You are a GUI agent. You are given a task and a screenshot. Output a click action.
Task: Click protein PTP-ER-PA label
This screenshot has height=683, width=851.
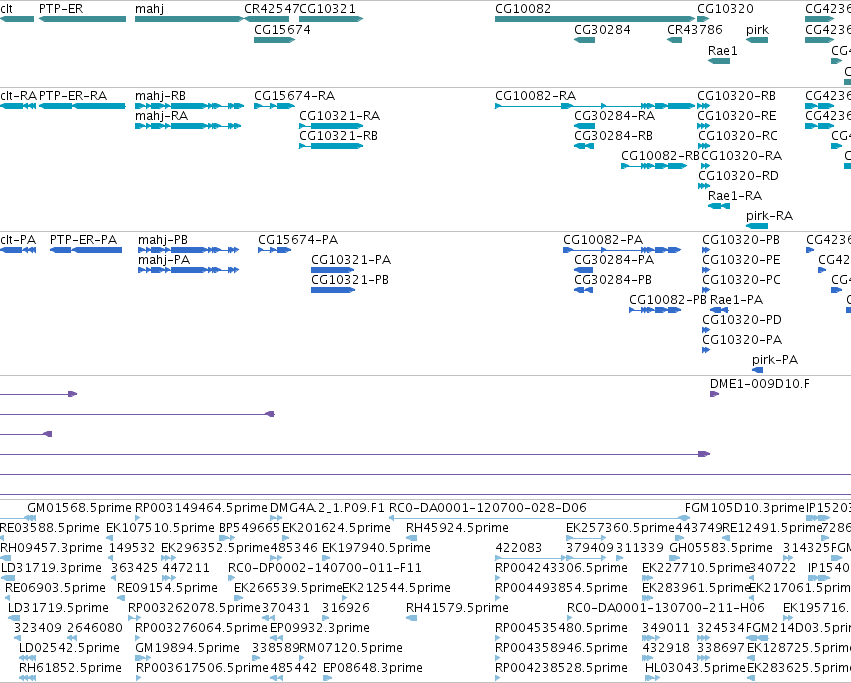tap(83, 239)
